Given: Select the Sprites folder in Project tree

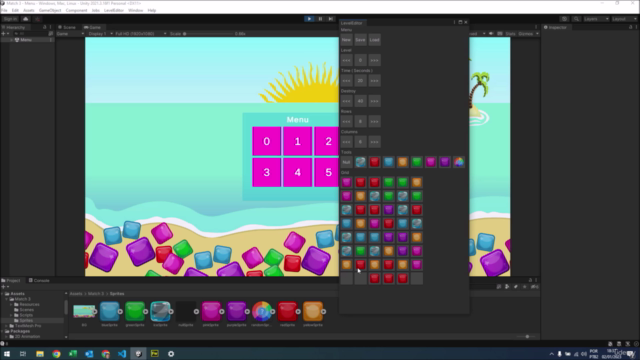Looking at the screenshot, I should 26,320.
